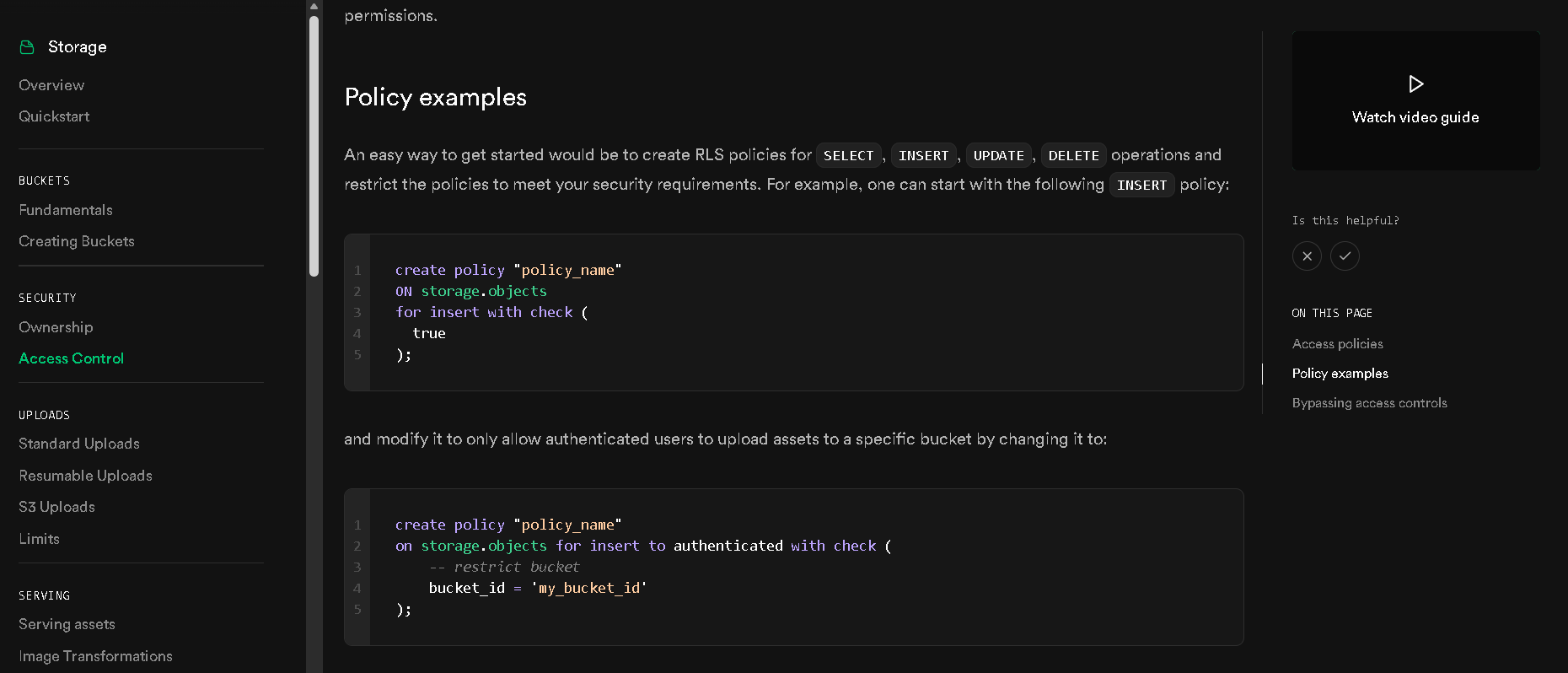Open the Quickstart page

54,116
